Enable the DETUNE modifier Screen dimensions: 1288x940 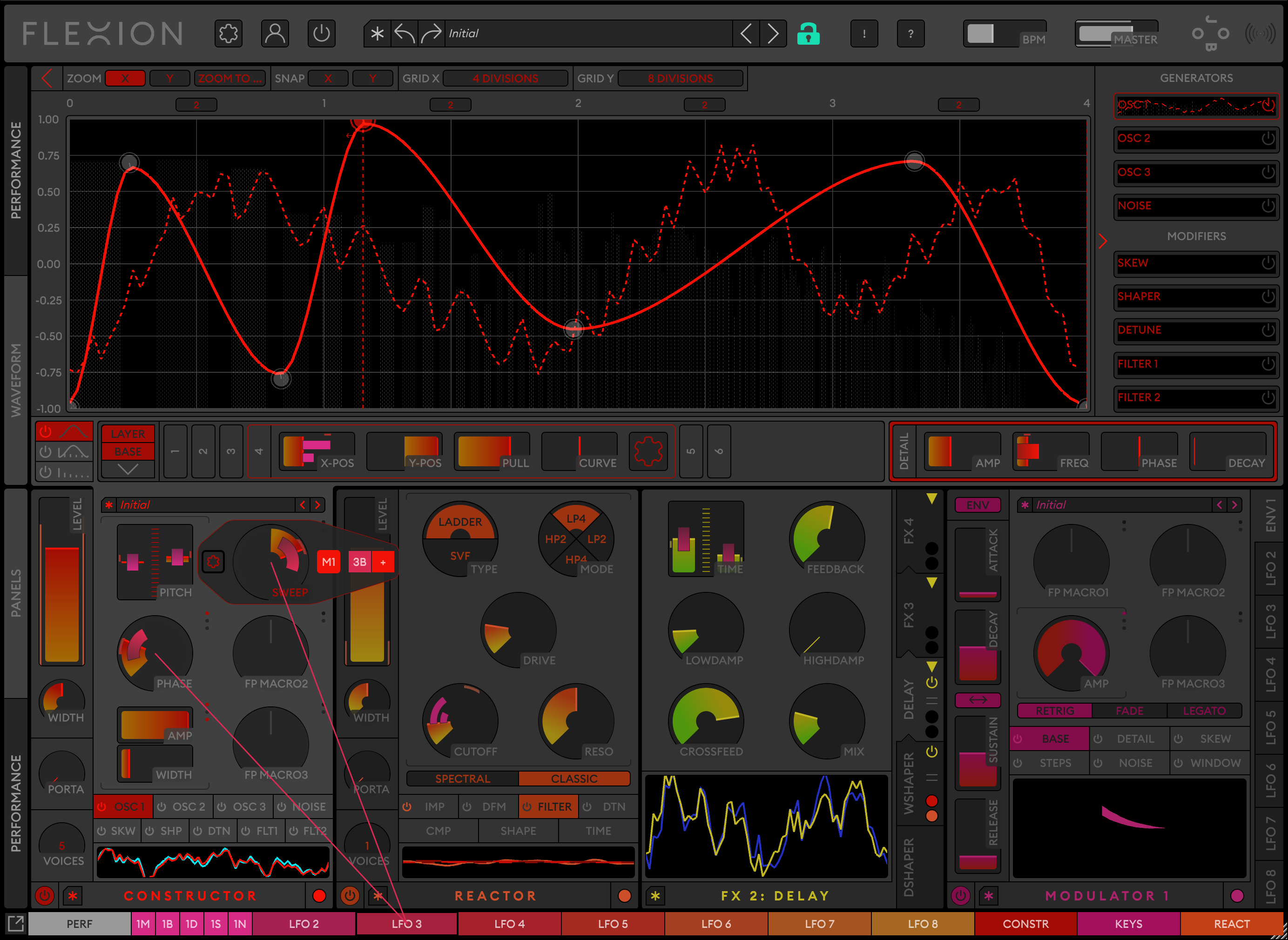1268,330
